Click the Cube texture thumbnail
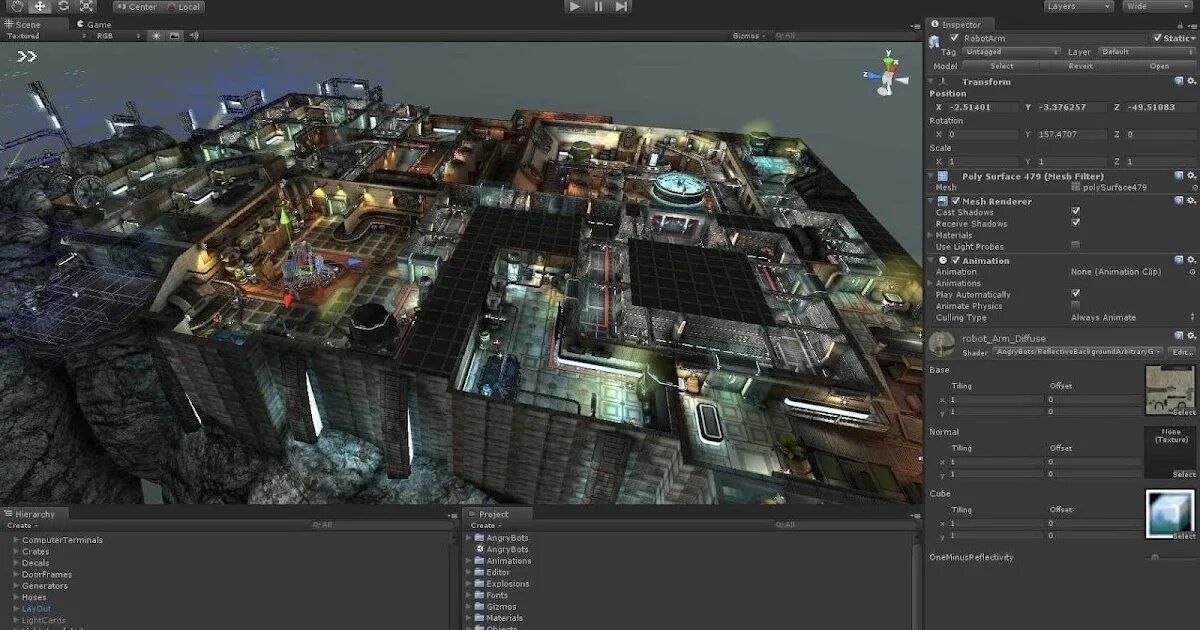This screenshot has width=1200, height=630. (x=1170, y=515)
